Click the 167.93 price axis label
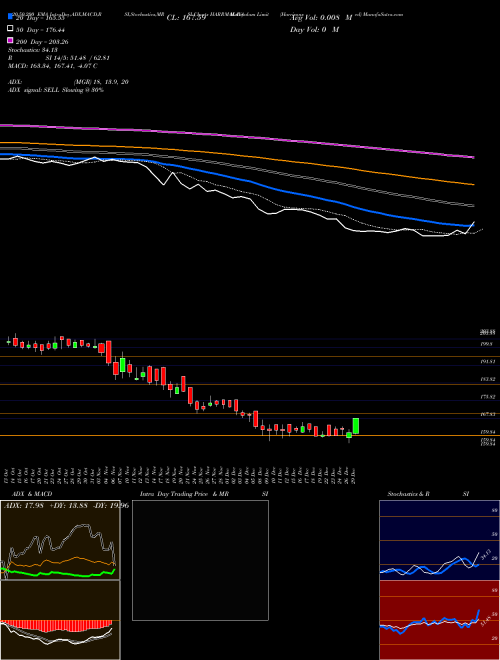Screen dimensions: 500x660 click(488, 414)
